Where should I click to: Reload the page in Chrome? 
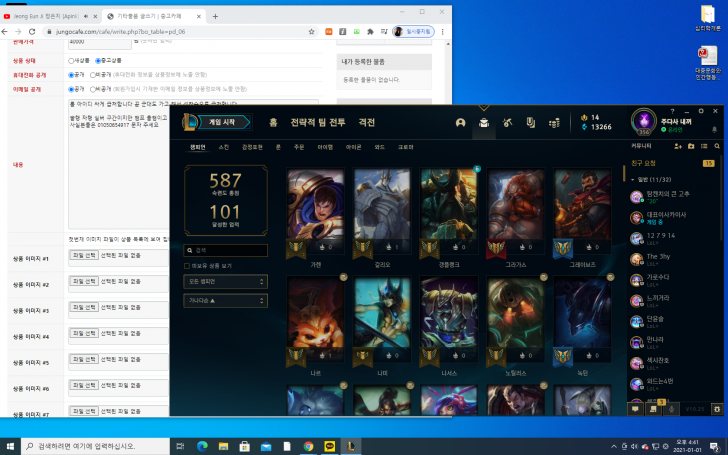(x=32, y=32)
